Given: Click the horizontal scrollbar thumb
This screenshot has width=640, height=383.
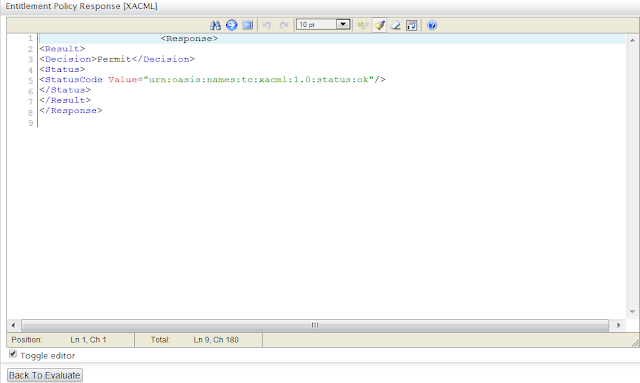Looking at the screenshot, I should pos(315,325).
